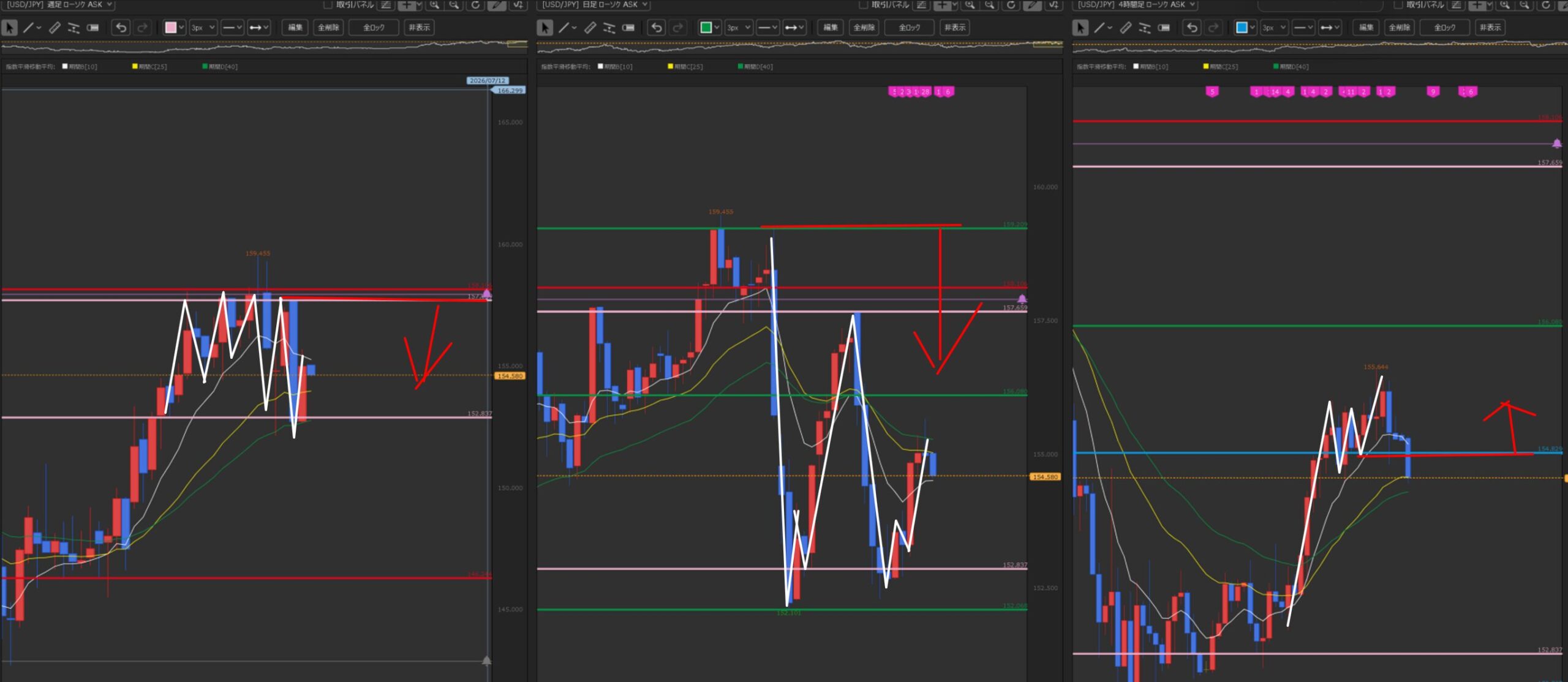The width and height of the screenshot is (1568, 682).
Task: Select arrow pointer tool in daily chart toolbar
Action: click(545, 28)
